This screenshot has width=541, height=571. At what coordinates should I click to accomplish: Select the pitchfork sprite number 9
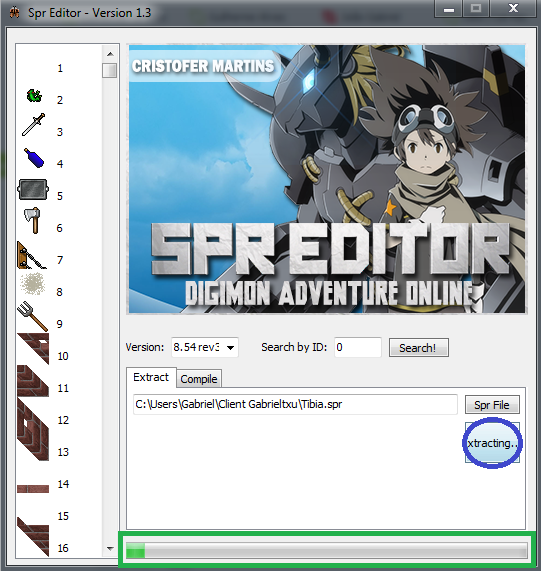(32, 316)
